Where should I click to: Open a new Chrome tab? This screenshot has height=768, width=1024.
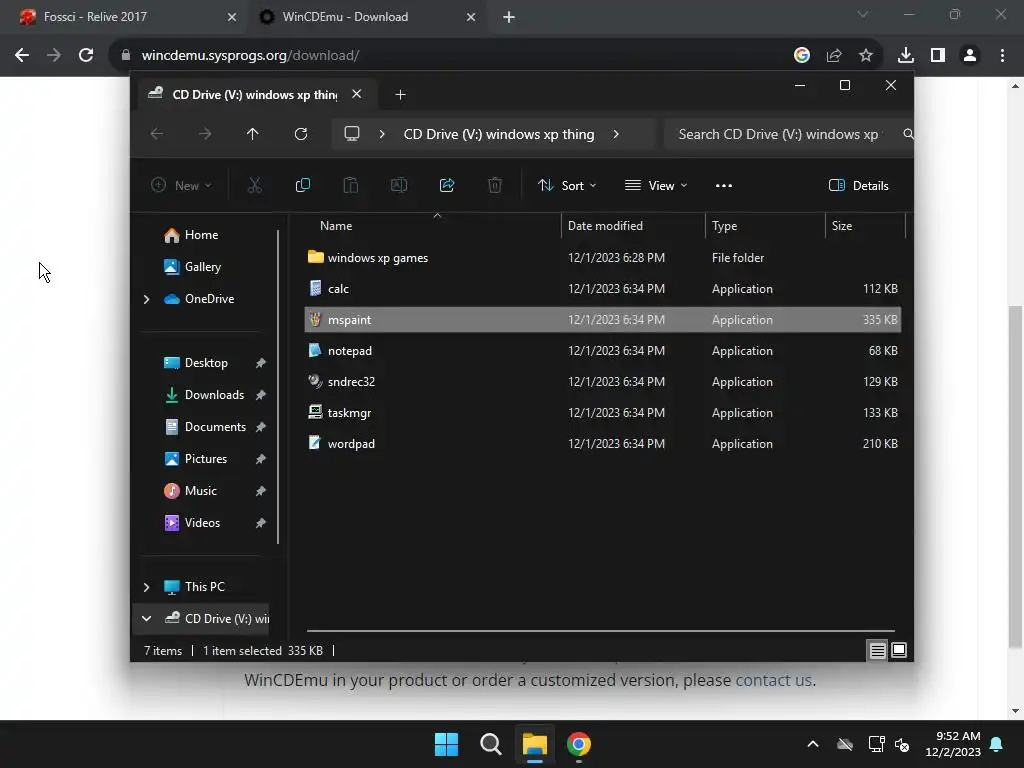509,17
